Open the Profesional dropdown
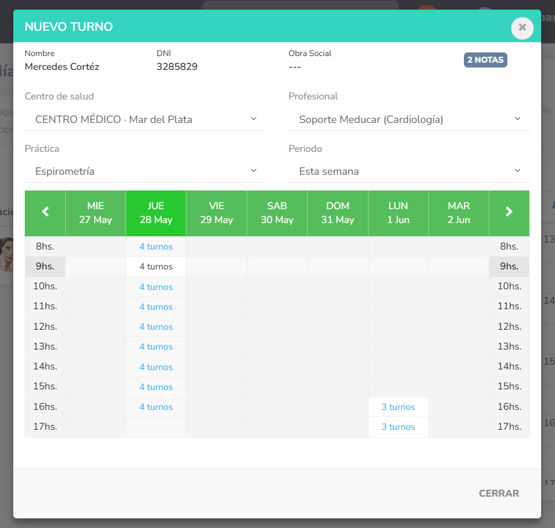 (409, 119)
